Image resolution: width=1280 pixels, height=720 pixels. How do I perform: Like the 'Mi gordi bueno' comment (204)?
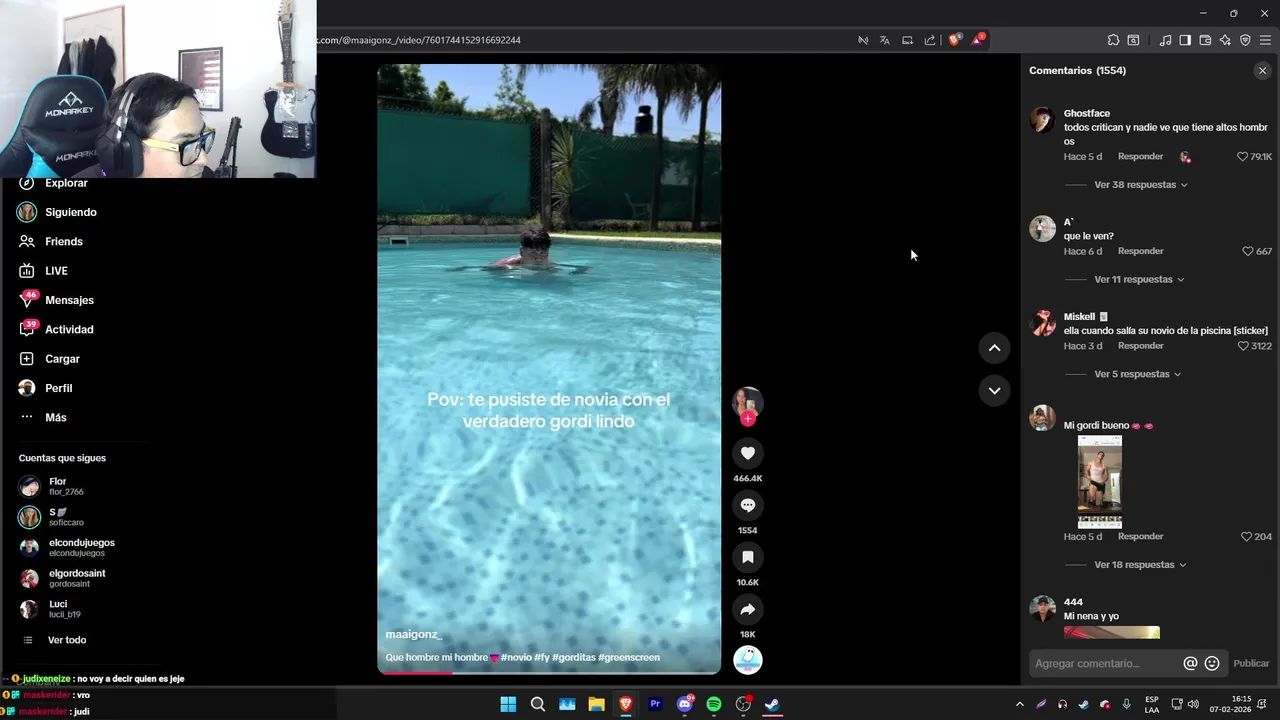pos(1246,537)
